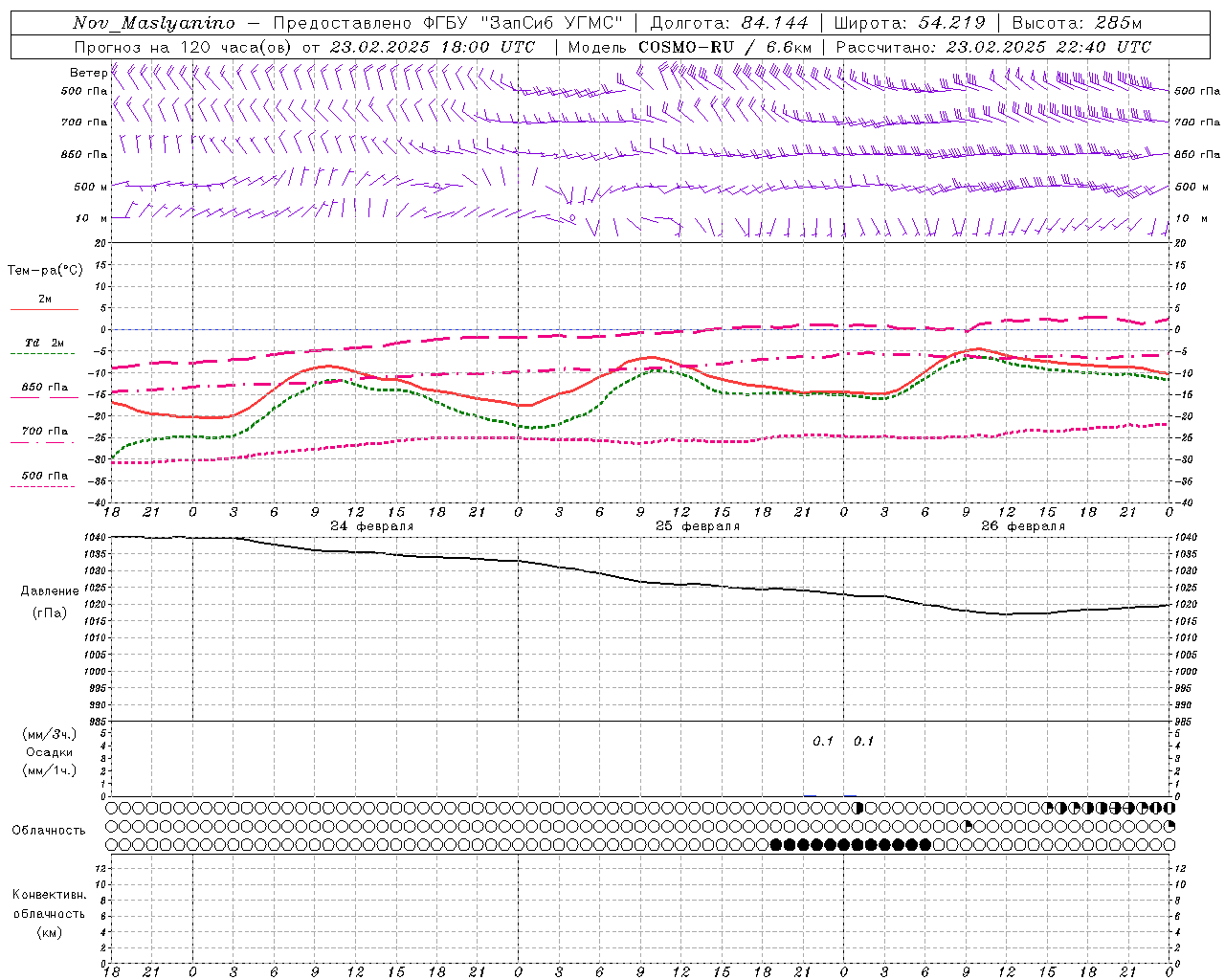Click the Конвективн. облачность panel label

pyautogui.click(x=49, y=903)
